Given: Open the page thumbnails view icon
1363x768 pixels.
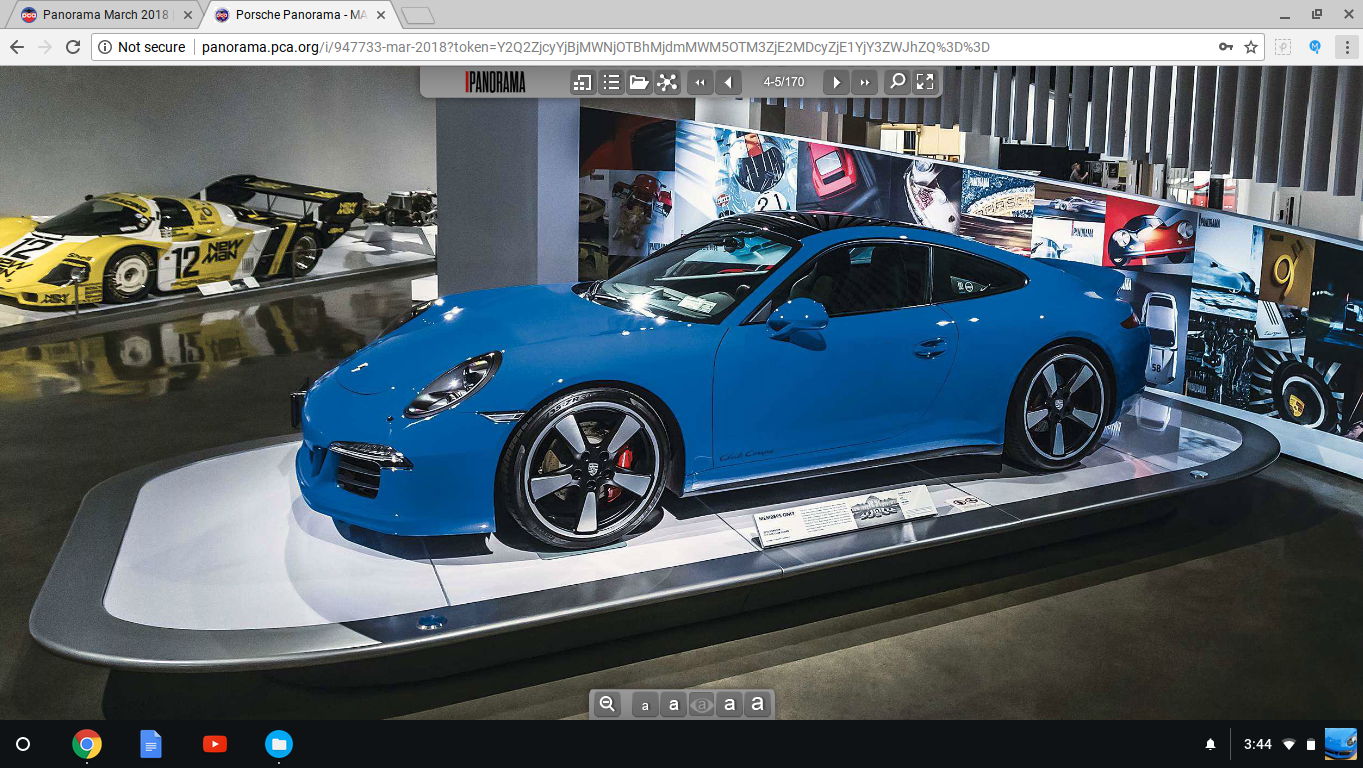Looking at the screenshot, I should [x=582, y=82].
